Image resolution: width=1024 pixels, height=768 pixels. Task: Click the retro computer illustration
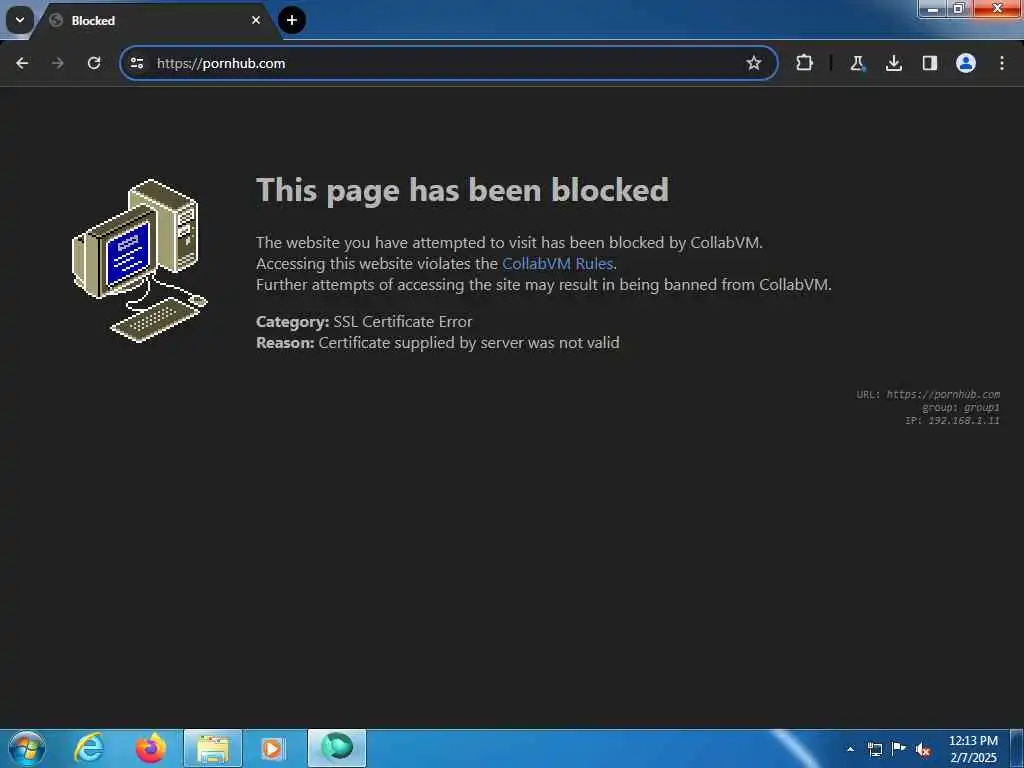pyautogui.click(x=139, y=260)
